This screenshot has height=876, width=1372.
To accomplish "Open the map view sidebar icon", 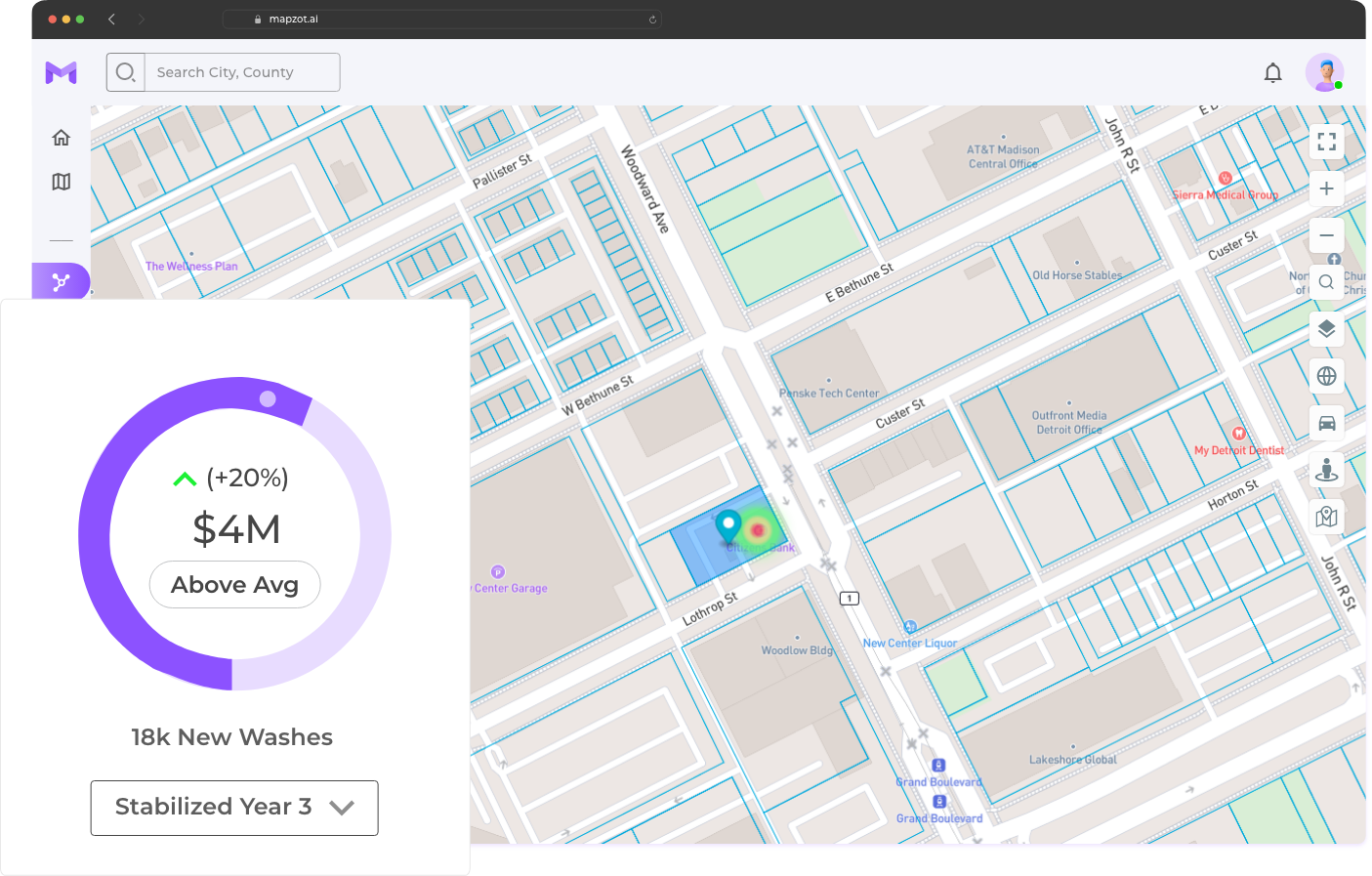I will (x=62, y=182).
